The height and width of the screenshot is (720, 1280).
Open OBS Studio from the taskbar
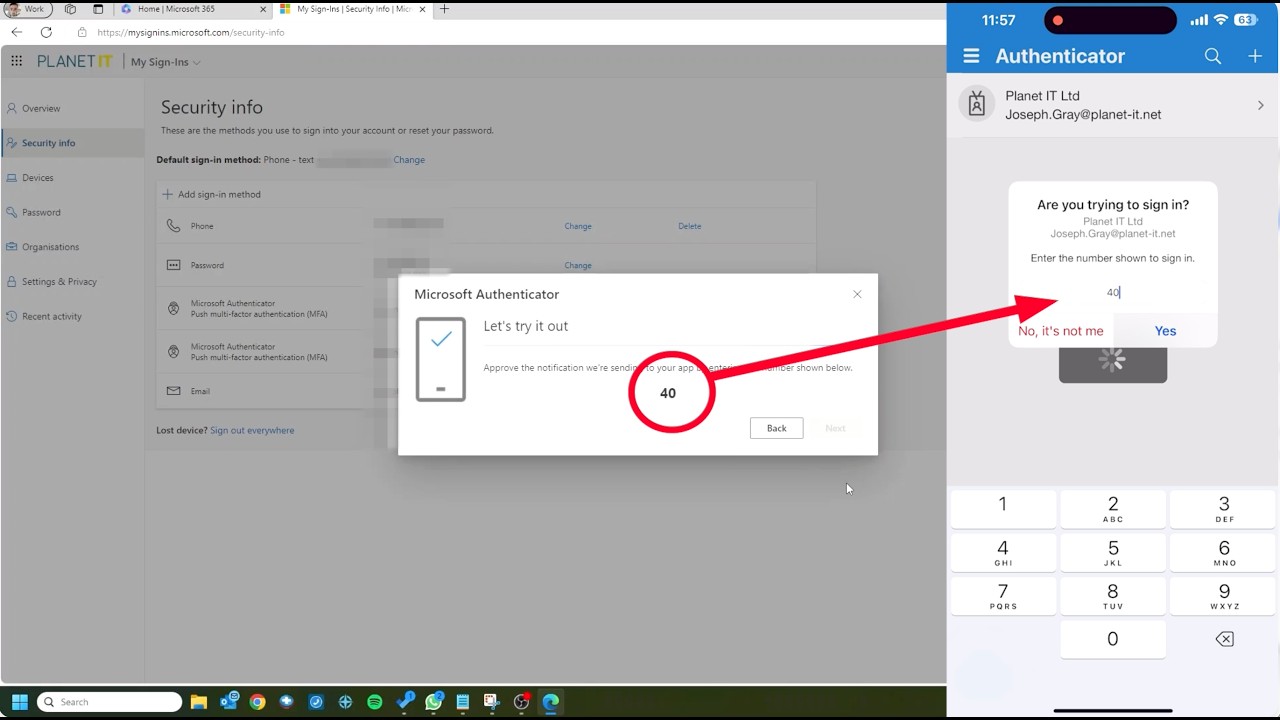[521, 702]
